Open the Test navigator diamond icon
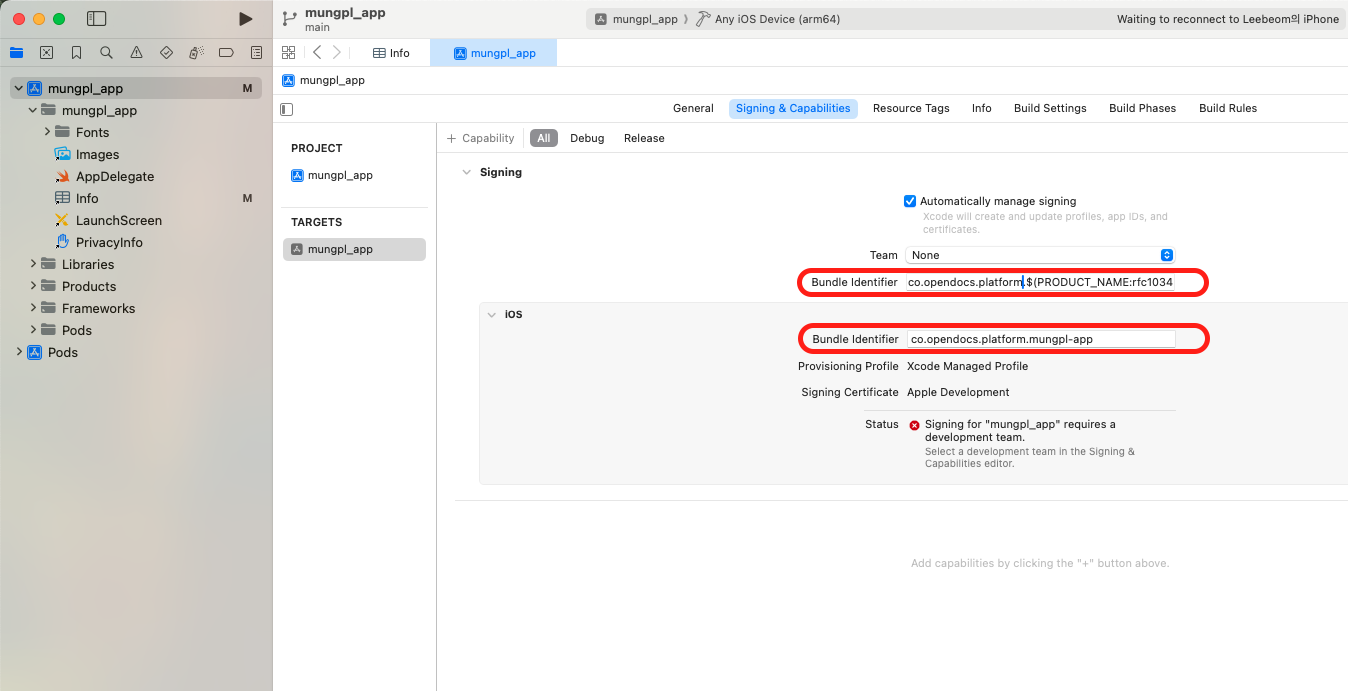Image resolution: width=1348 pixels, height=691 pixels. tap(166, 52)
